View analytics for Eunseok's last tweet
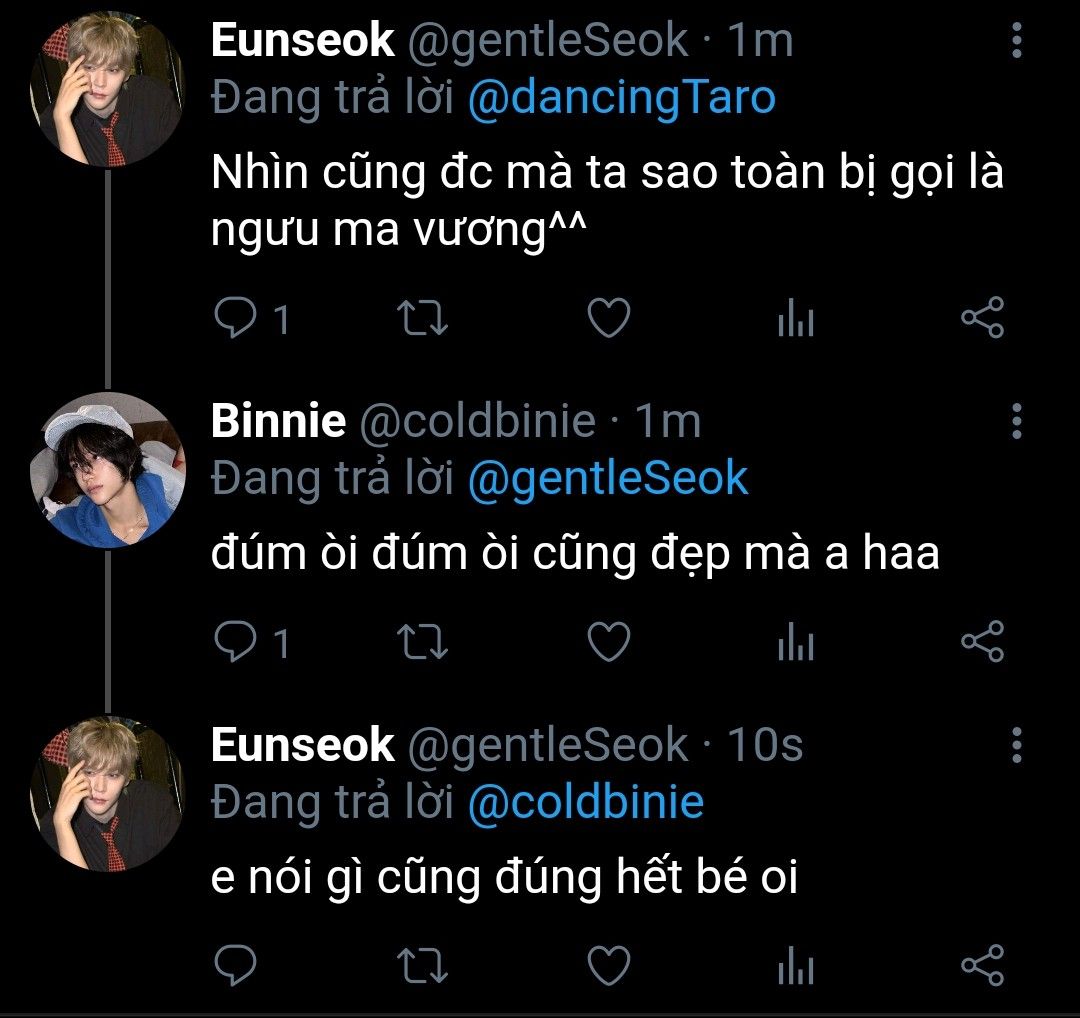Viewport: 1080px width, 1018px height. pyautogui.click(x=795, y=966)
